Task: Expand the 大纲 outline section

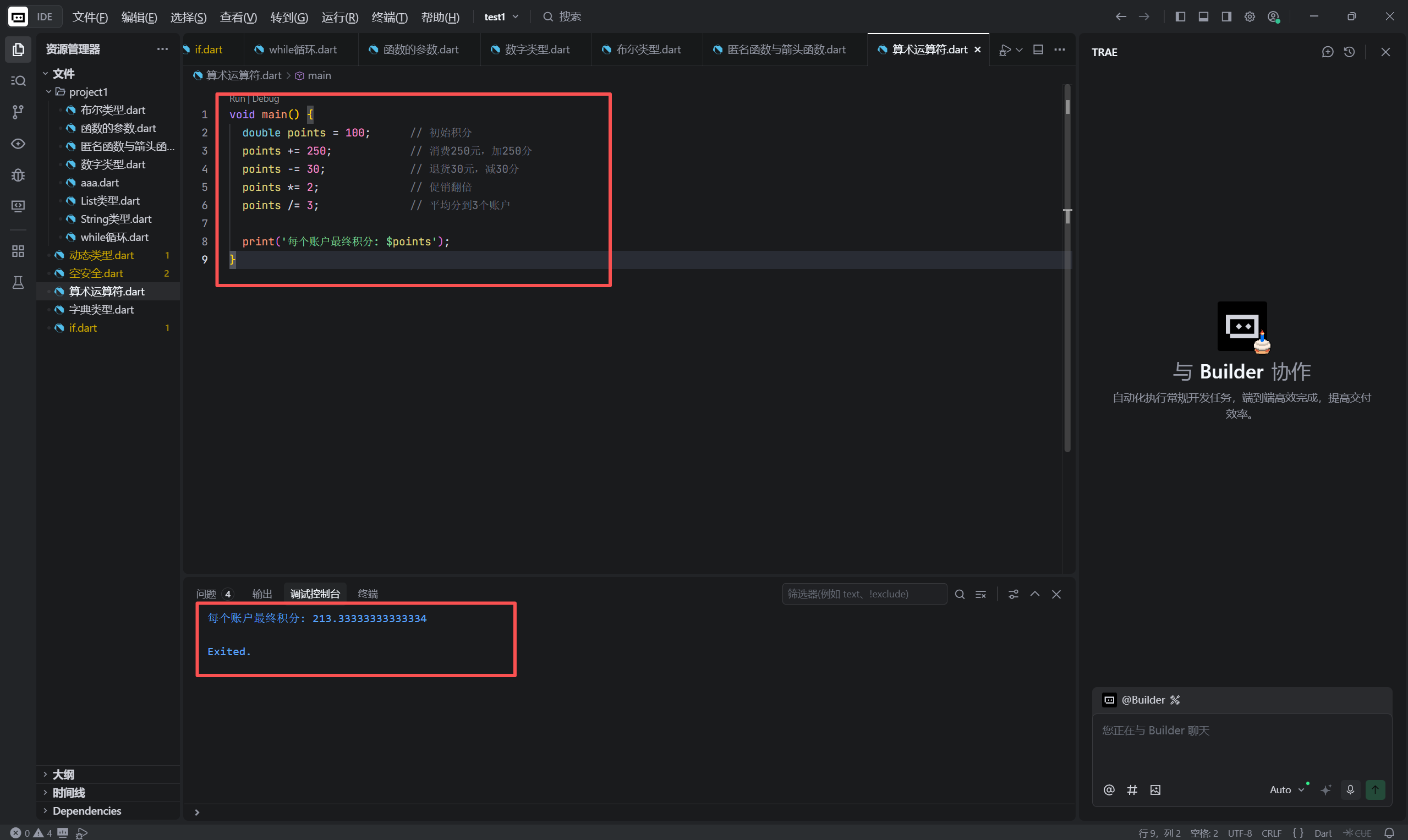Action: click(x=63, y=775)
